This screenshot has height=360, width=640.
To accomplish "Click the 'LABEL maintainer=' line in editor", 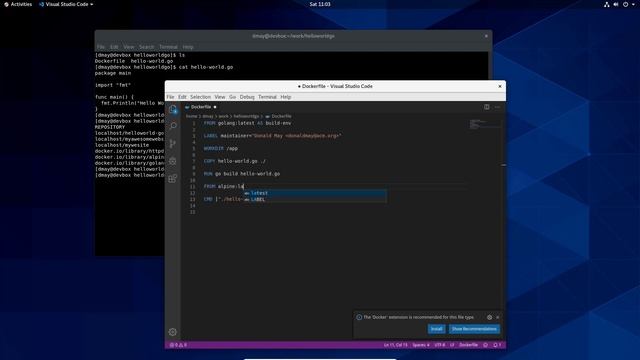I will coord(272,136).
